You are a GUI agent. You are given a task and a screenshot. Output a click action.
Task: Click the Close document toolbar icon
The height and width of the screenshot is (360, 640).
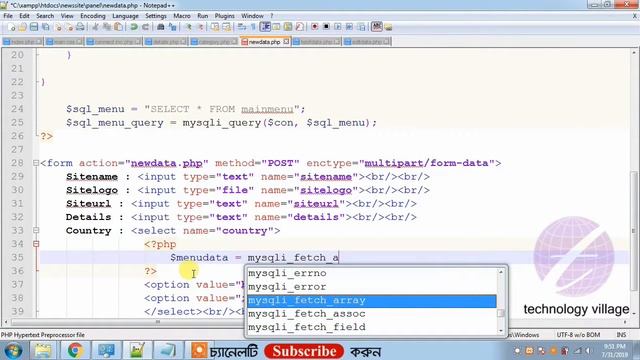(x=58, y=27)
